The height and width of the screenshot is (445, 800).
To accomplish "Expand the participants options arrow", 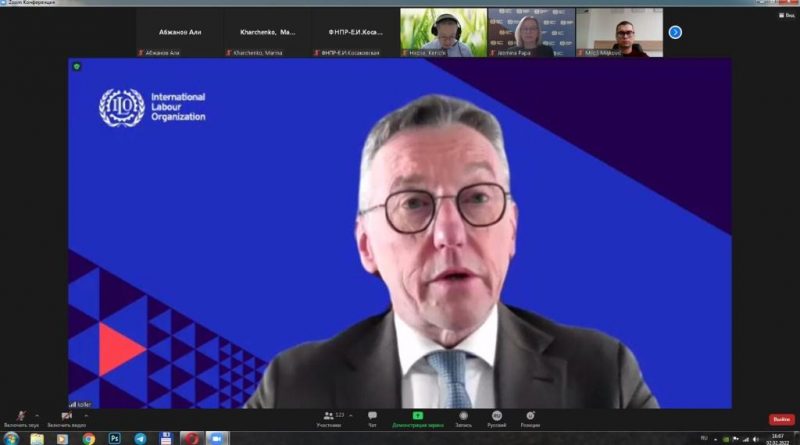I will pyautogui.click(x=351, y=415).
